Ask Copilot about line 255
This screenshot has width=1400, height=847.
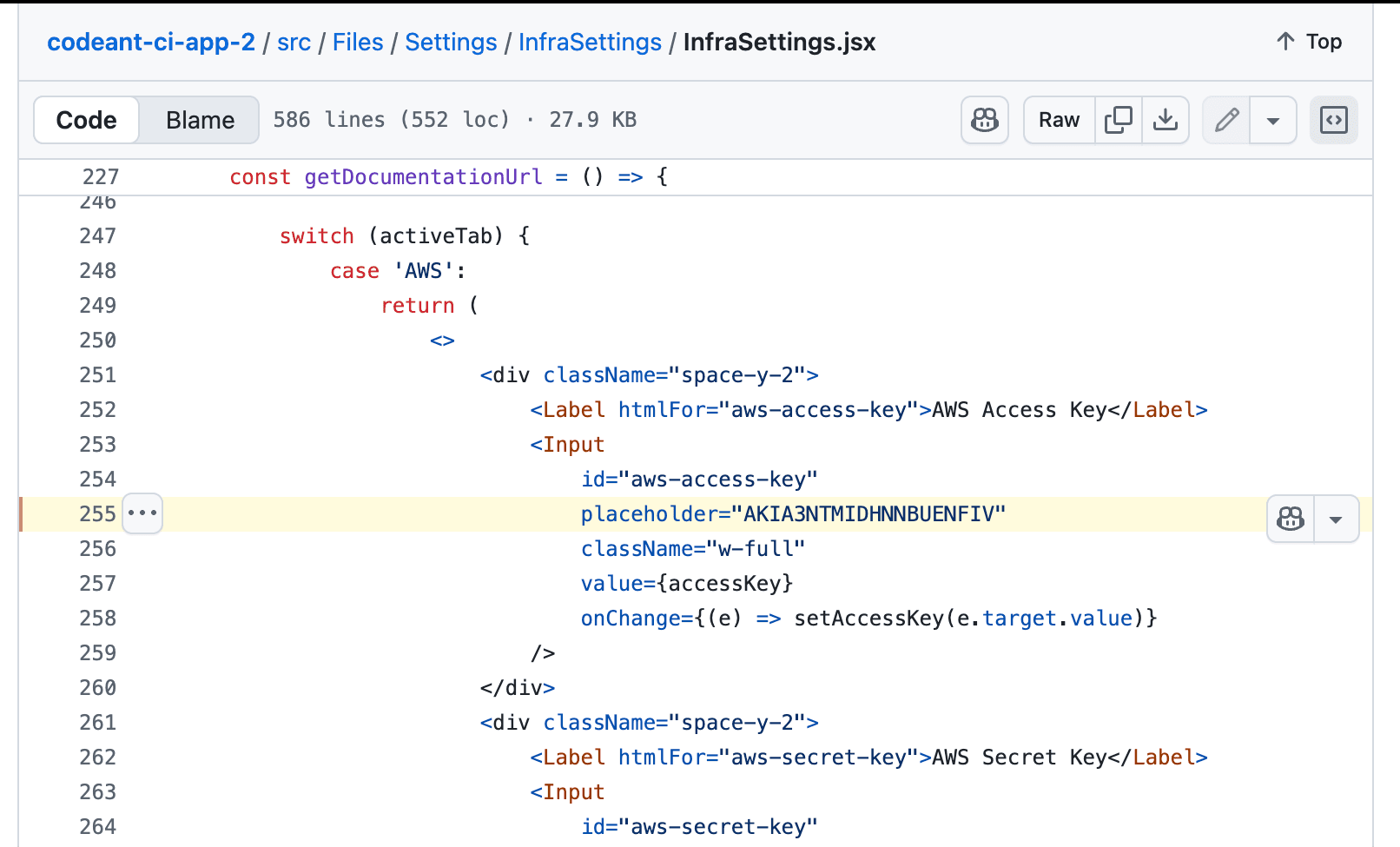1291,519
